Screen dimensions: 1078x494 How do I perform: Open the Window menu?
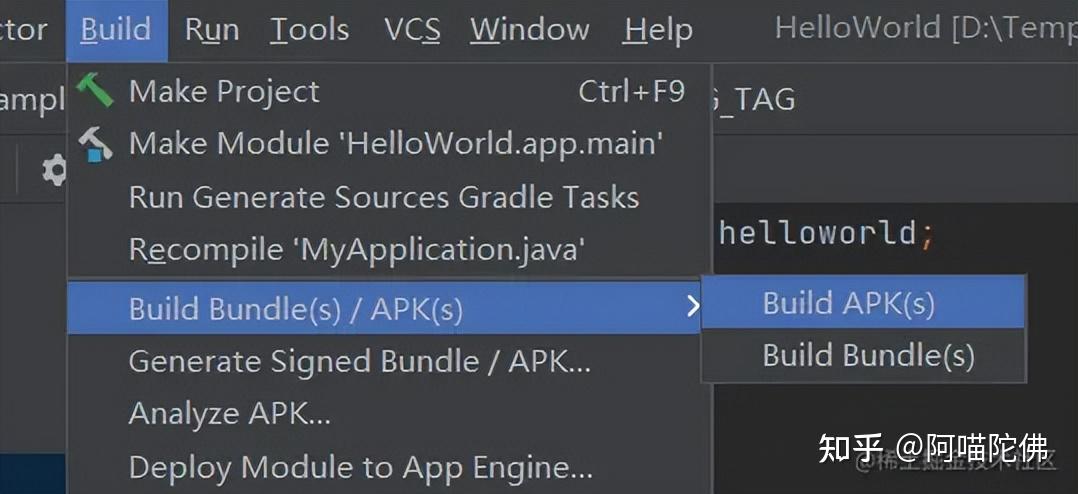point(530,30)
